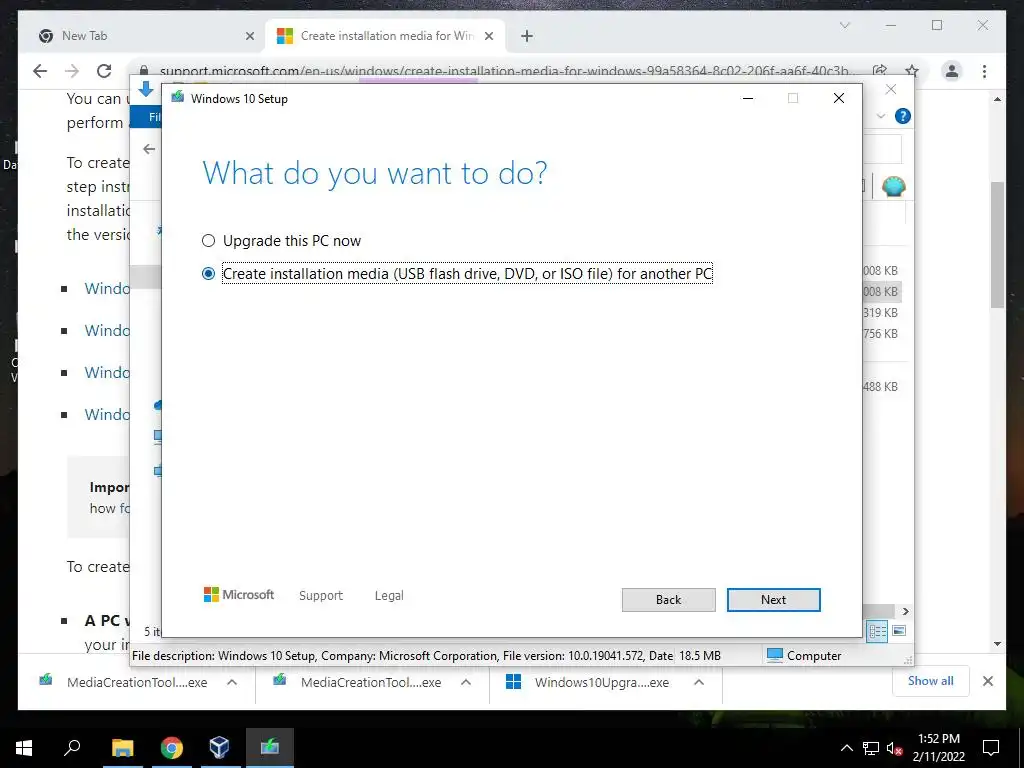Click the page scroll down arrow

coord(997,644)
